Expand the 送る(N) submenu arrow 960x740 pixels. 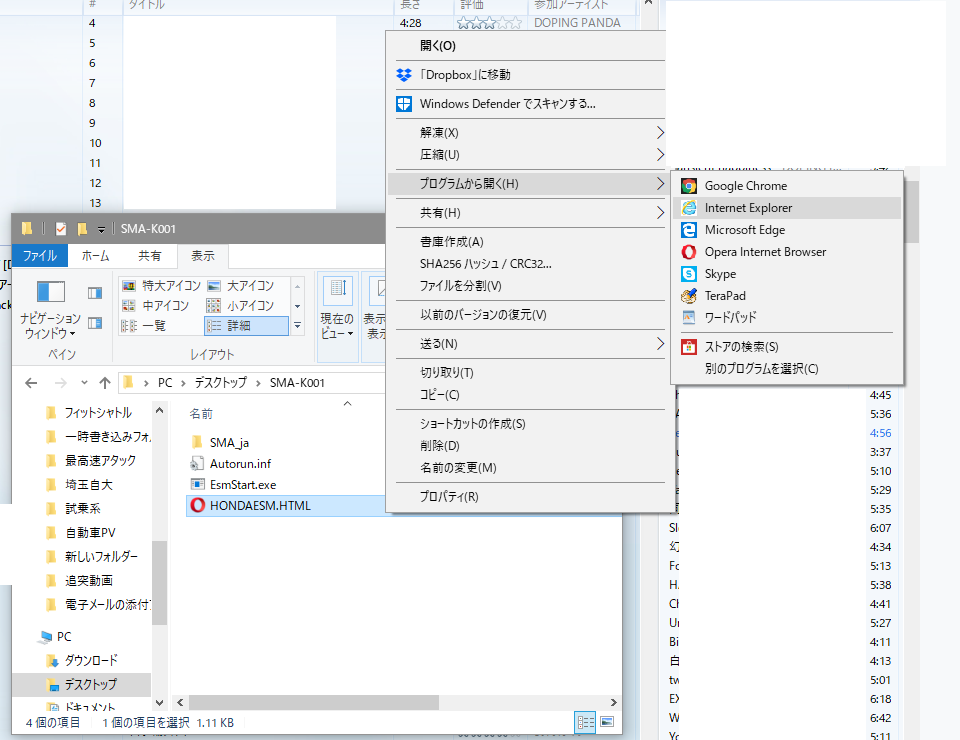(x=660, y=344)
